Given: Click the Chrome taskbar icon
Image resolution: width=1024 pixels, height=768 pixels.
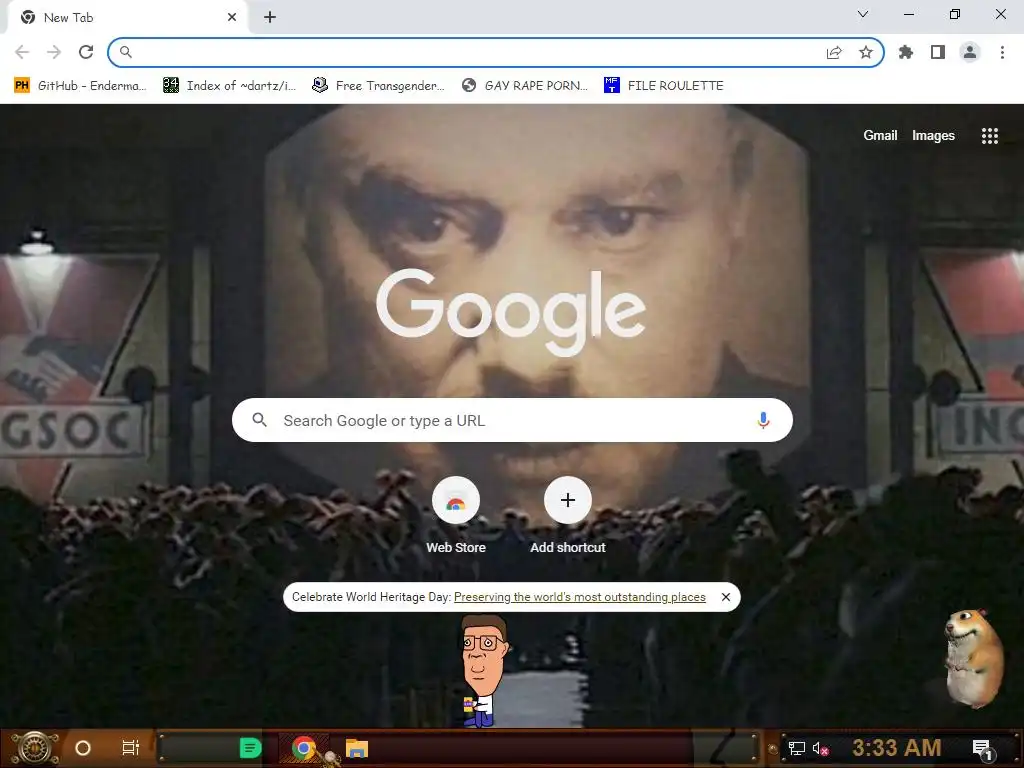Looking at the screenshot, I should pyautogui.click(x=304, y=748).
